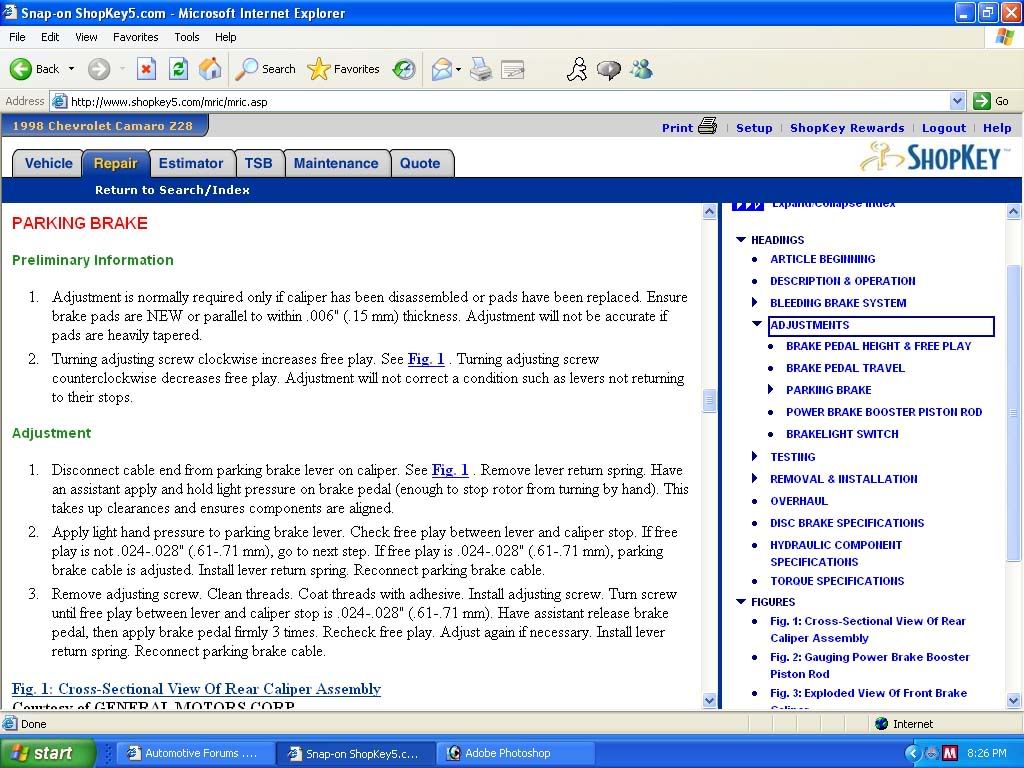Open ShopKey Rewards link
The width and height of the screenshot is (1024, 768).
pos(847,128)
